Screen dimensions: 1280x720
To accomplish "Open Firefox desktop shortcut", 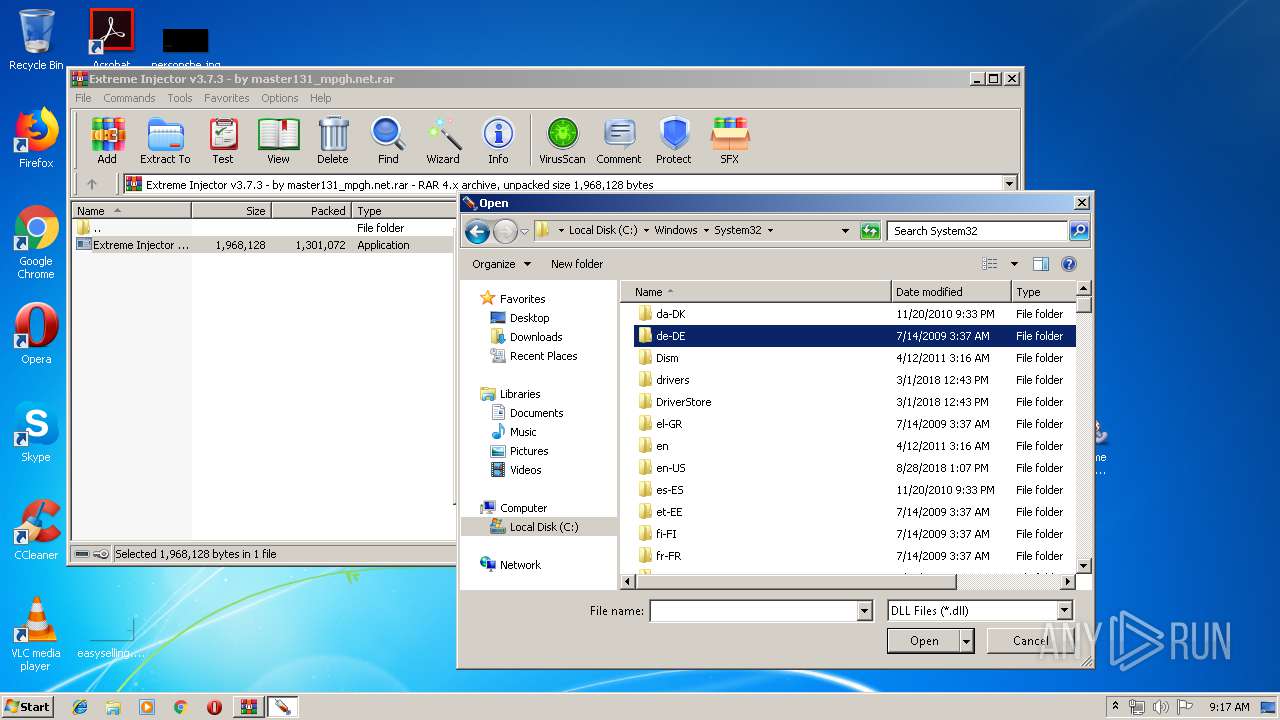I will pos(36,138).
